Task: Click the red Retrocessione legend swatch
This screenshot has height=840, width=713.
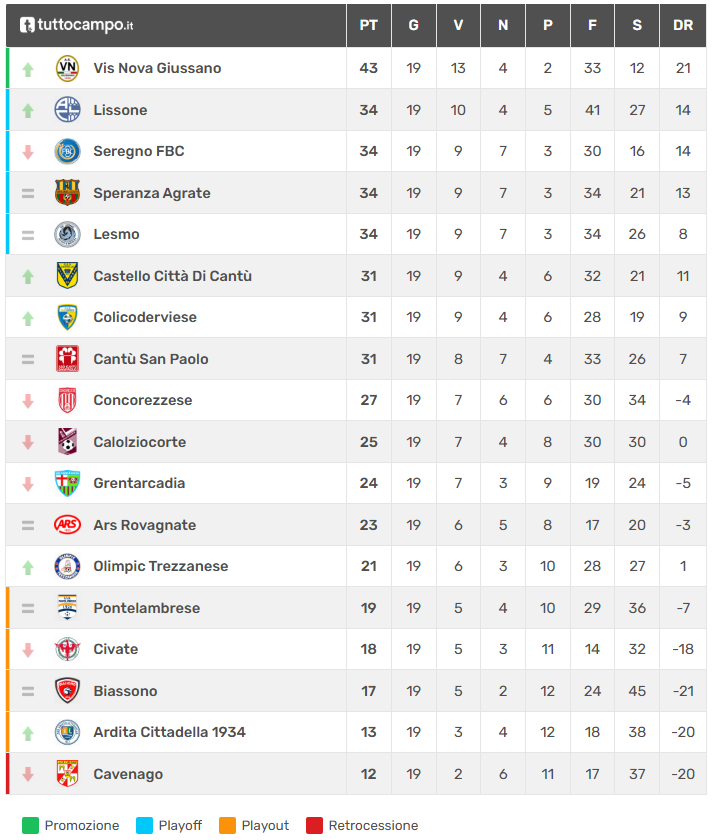Action: pyautogui.click(x=314, y=826)
